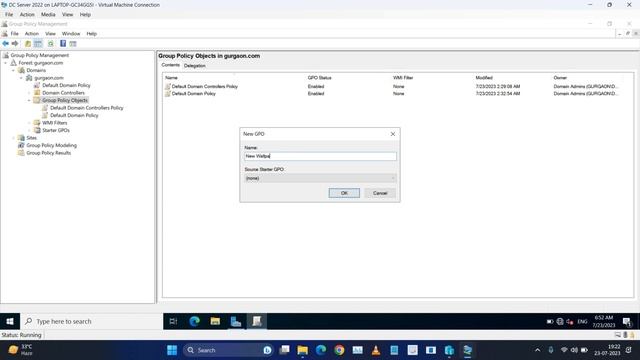Open the Media menu
This screenshot has width=640, height=360.
[x=48, y=15]
